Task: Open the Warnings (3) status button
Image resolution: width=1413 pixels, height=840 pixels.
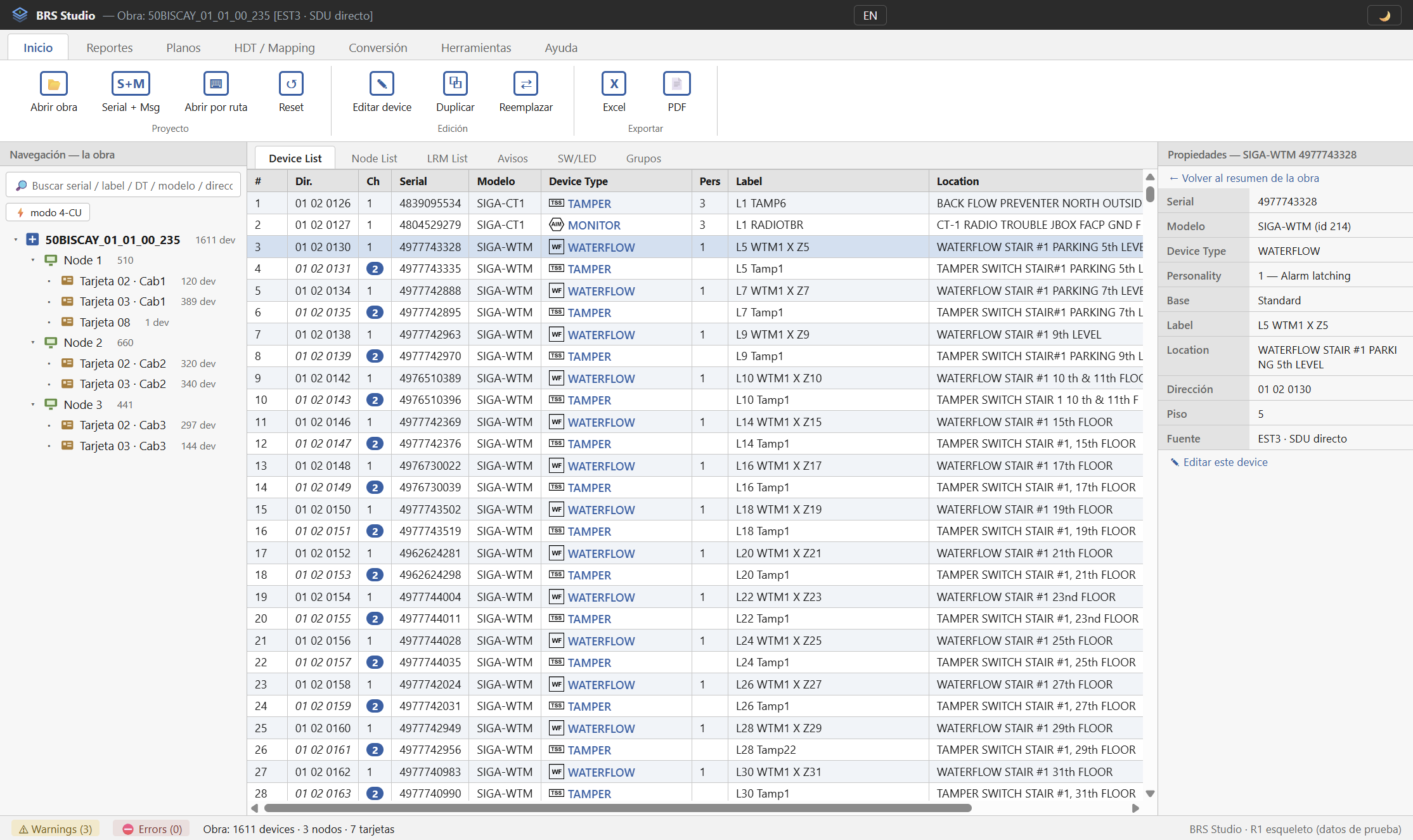Action: [x=55, y=829]
